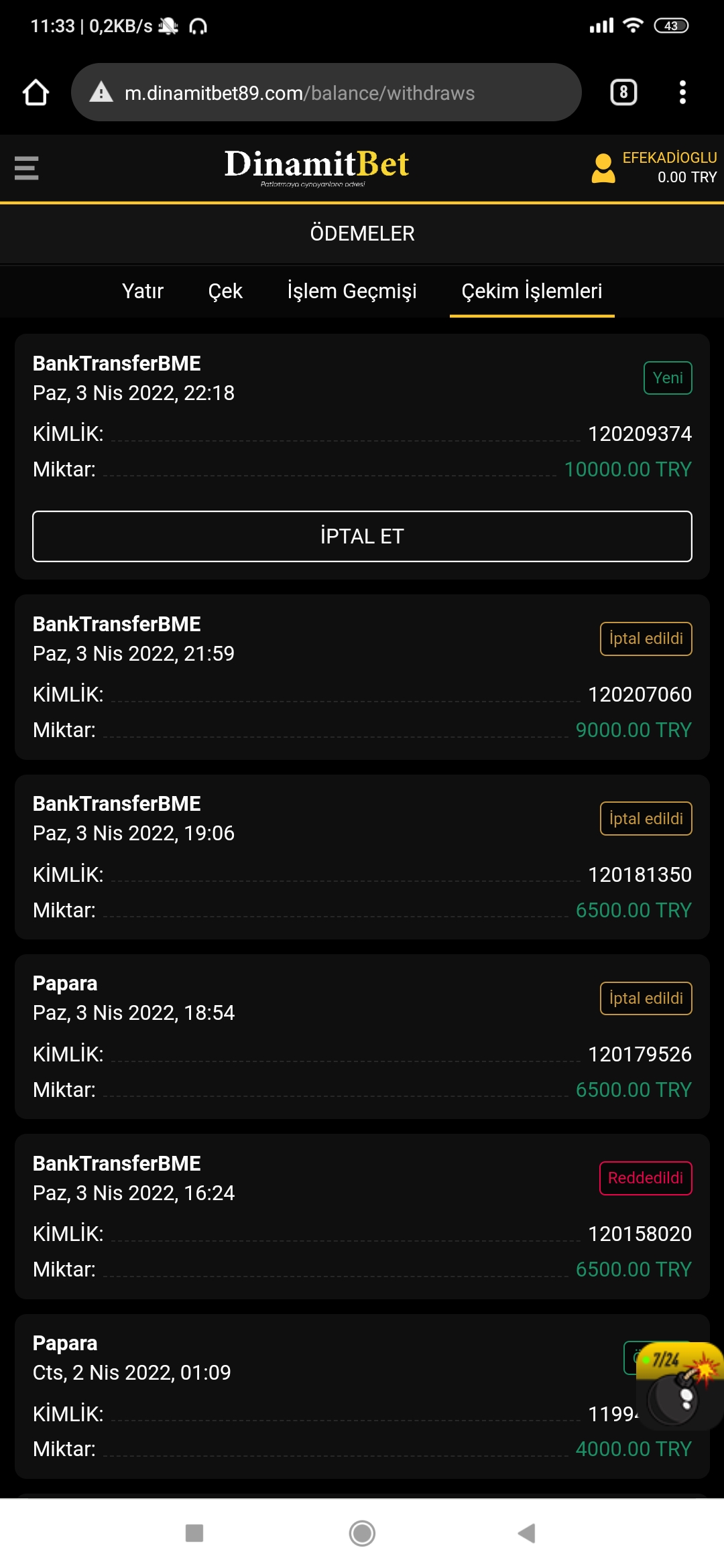
Task: Tap the browser home icon
Action: (36, 92)
